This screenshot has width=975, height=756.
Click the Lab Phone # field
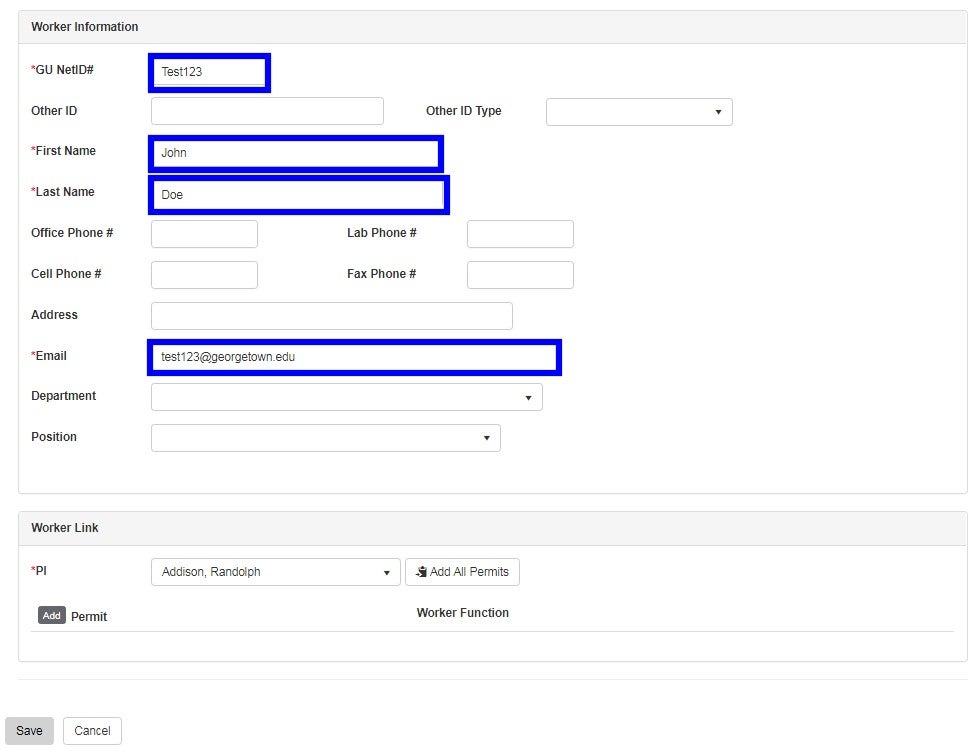point(520,234)
